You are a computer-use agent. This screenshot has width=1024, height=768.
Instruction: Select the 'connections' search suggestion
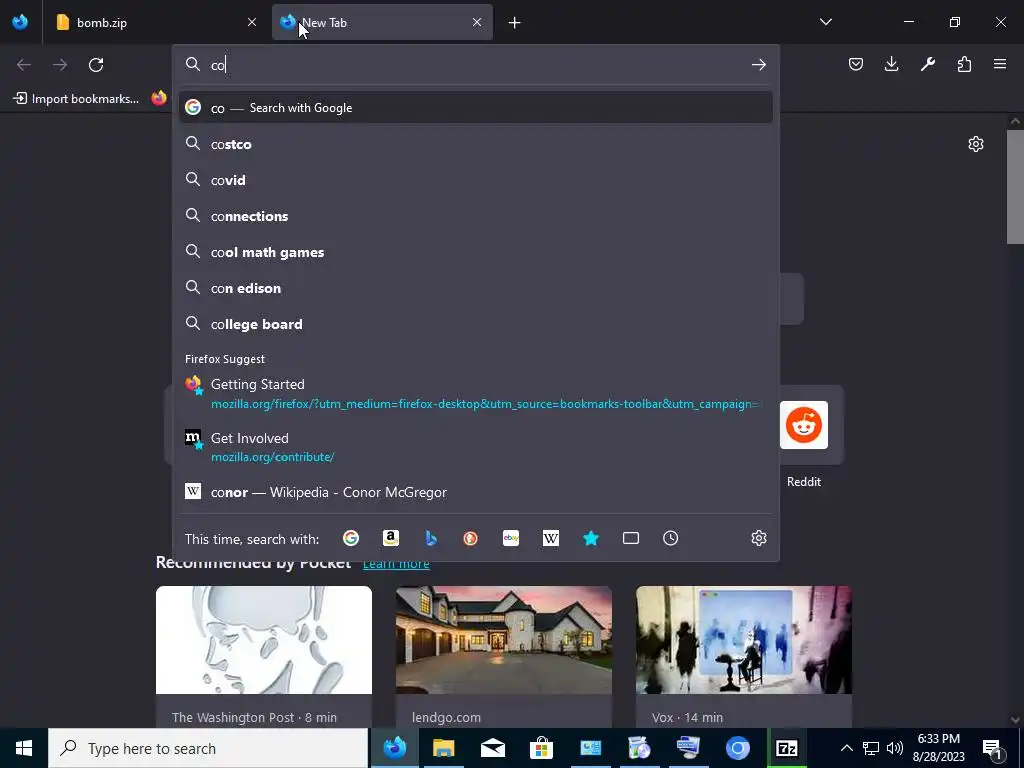click(x=475, y=216)
